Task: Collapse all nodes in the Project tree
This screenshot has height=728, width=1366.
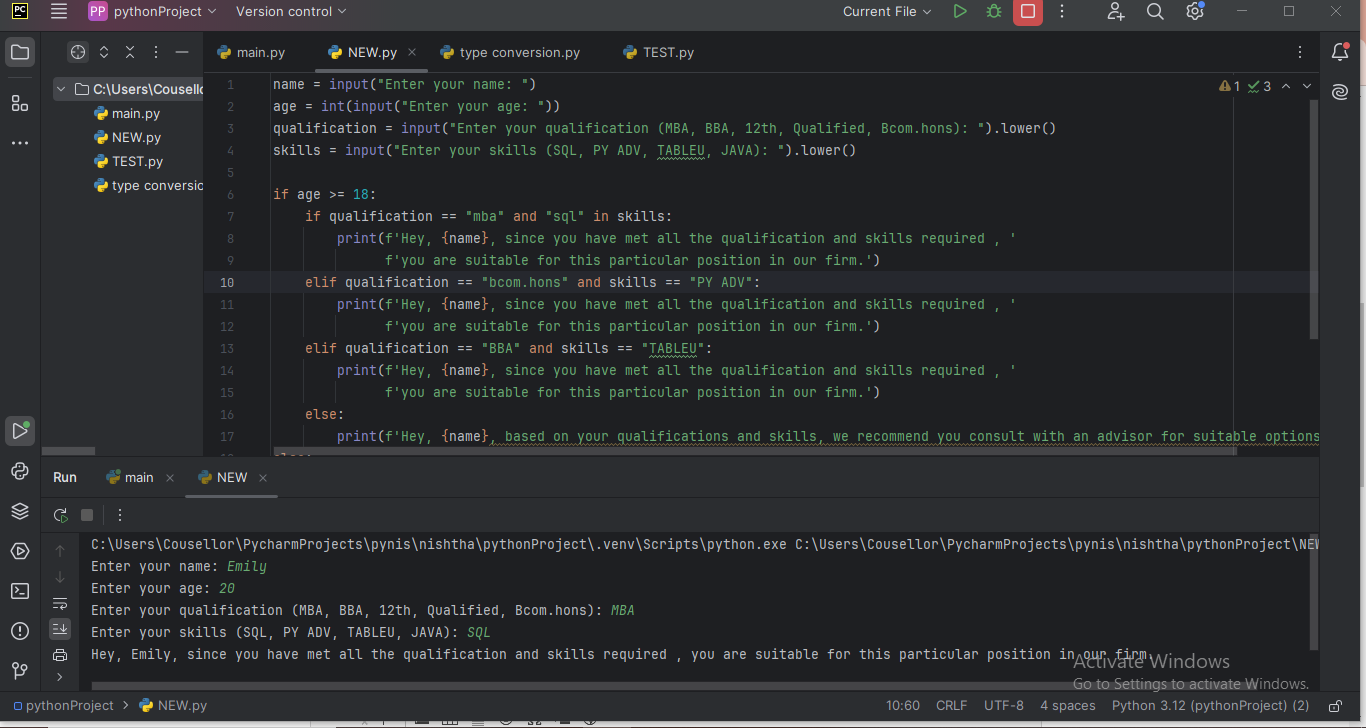Action: pyautogui.click(x=130, y=52)
